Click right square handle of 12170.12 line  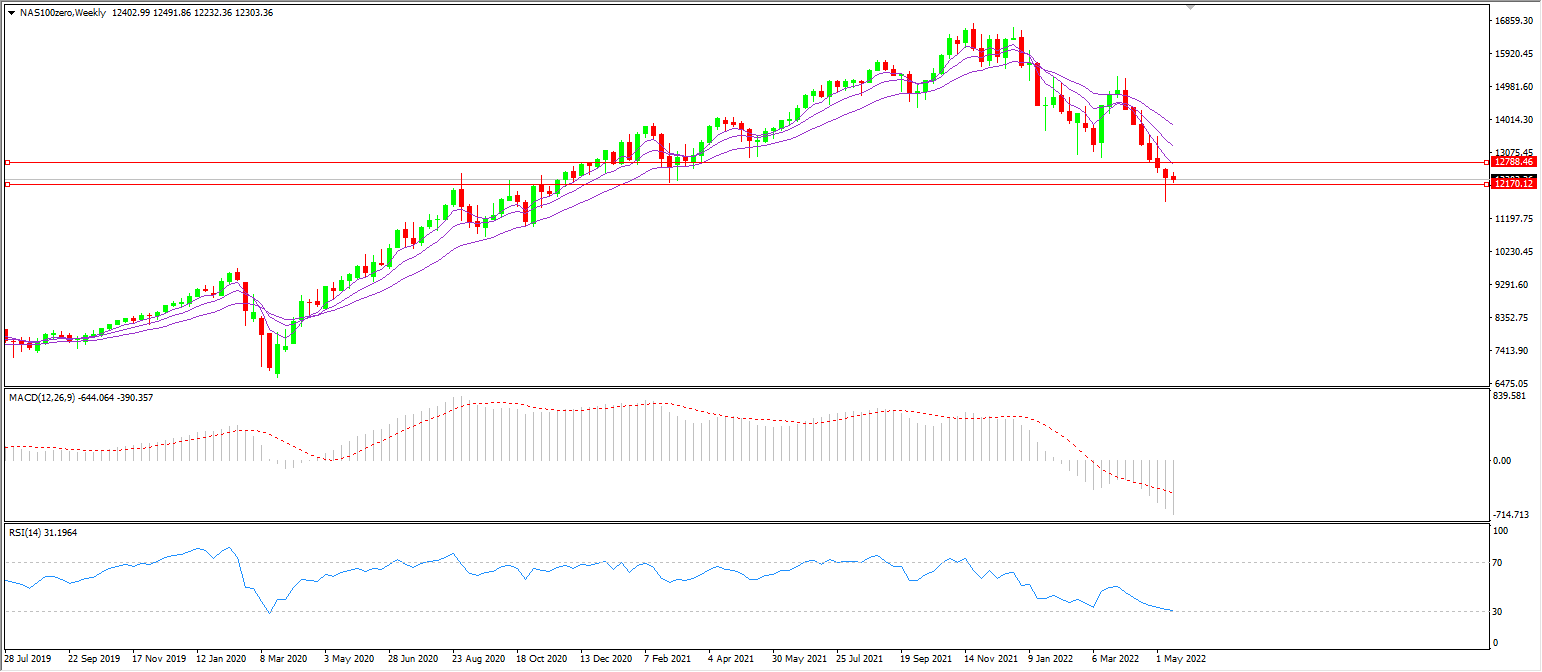(x=1486, y=185)
